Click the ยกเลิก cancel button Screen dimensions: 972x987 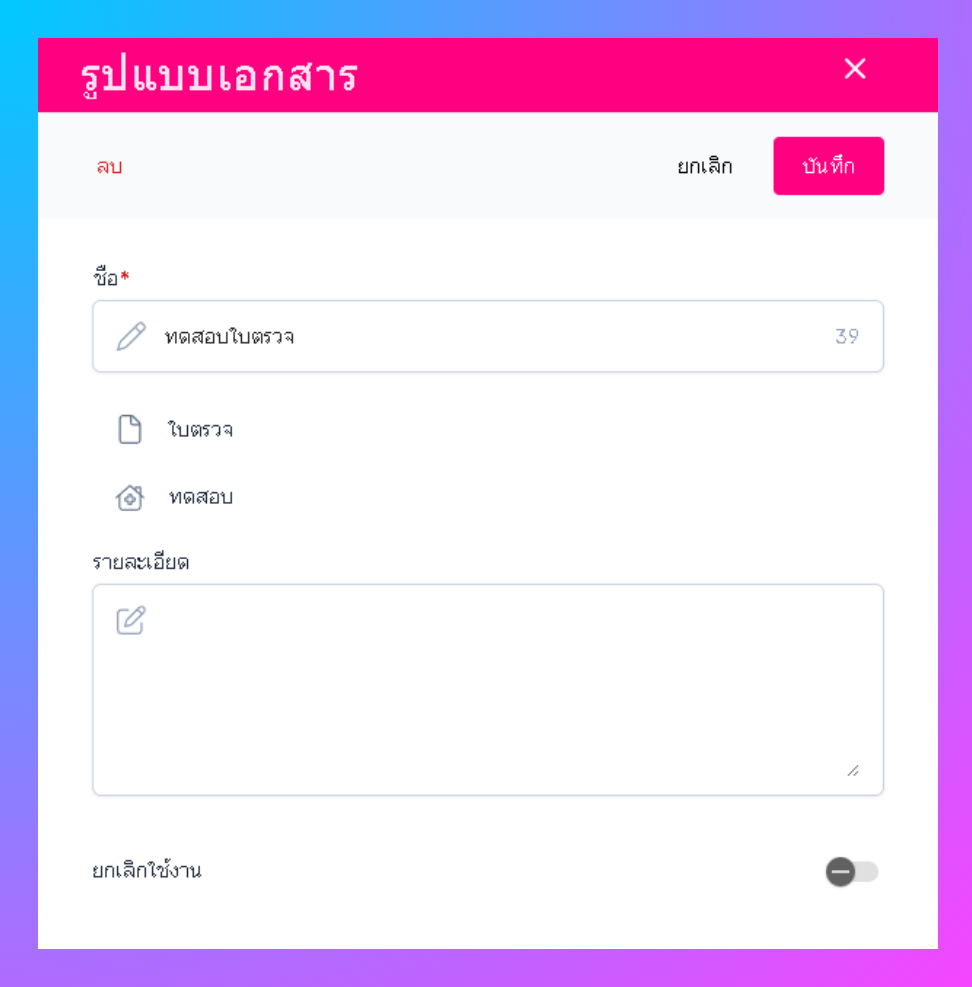point(704,166)
